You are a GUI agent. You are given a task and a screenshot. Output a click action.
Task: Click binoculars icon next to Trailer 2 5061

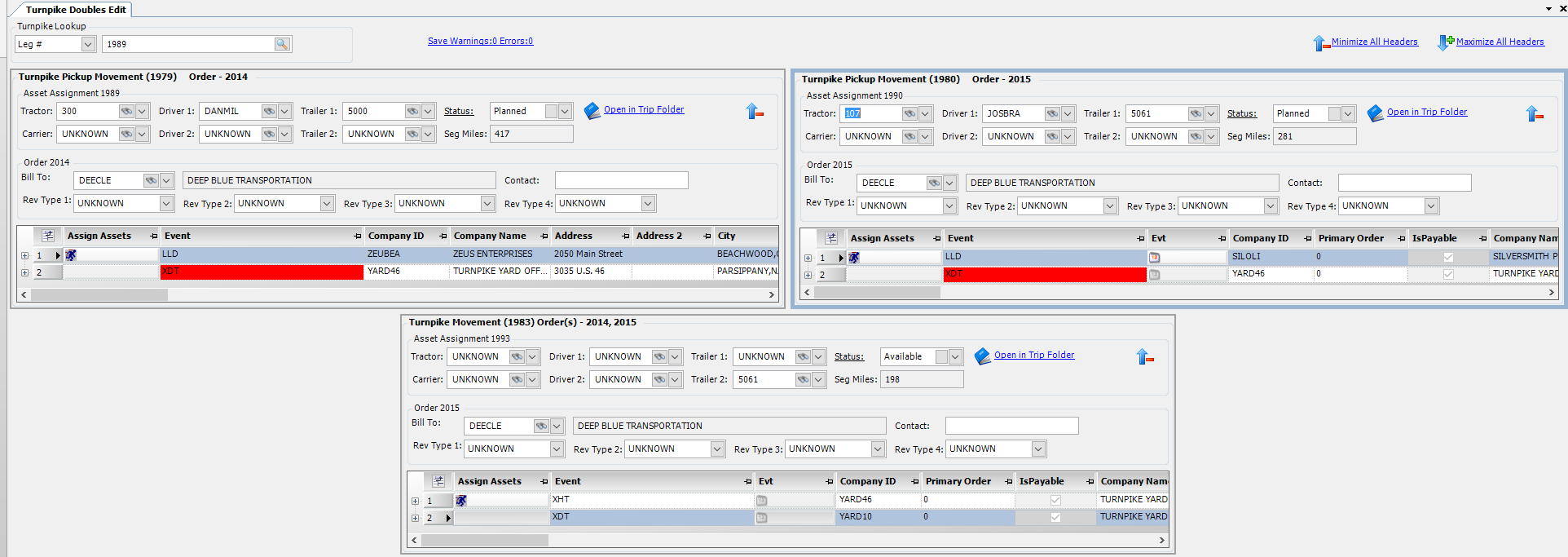tap(803, 379)
